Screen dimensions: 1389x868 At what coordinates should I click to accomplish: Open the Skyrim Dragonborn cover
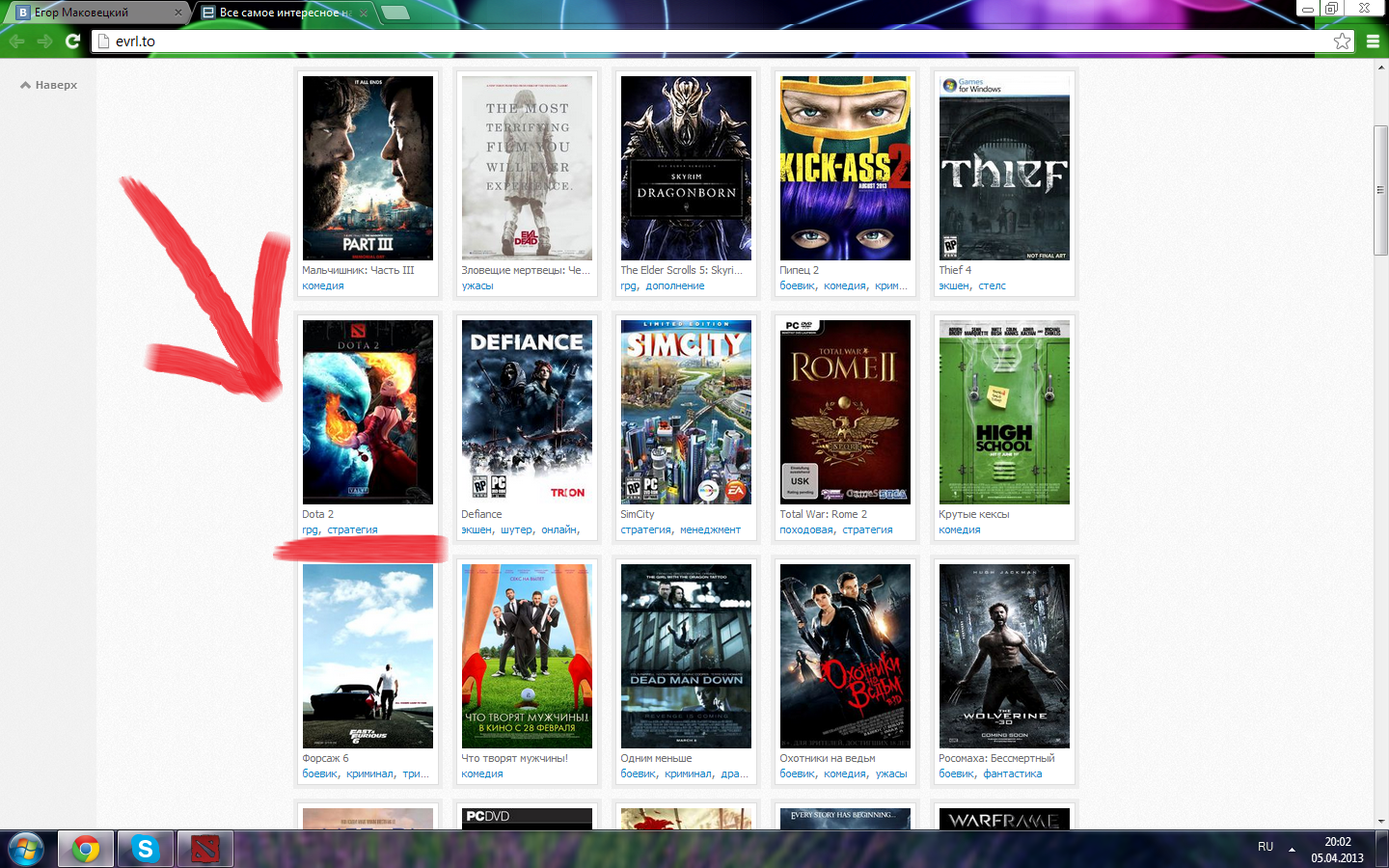pos(686,168)
